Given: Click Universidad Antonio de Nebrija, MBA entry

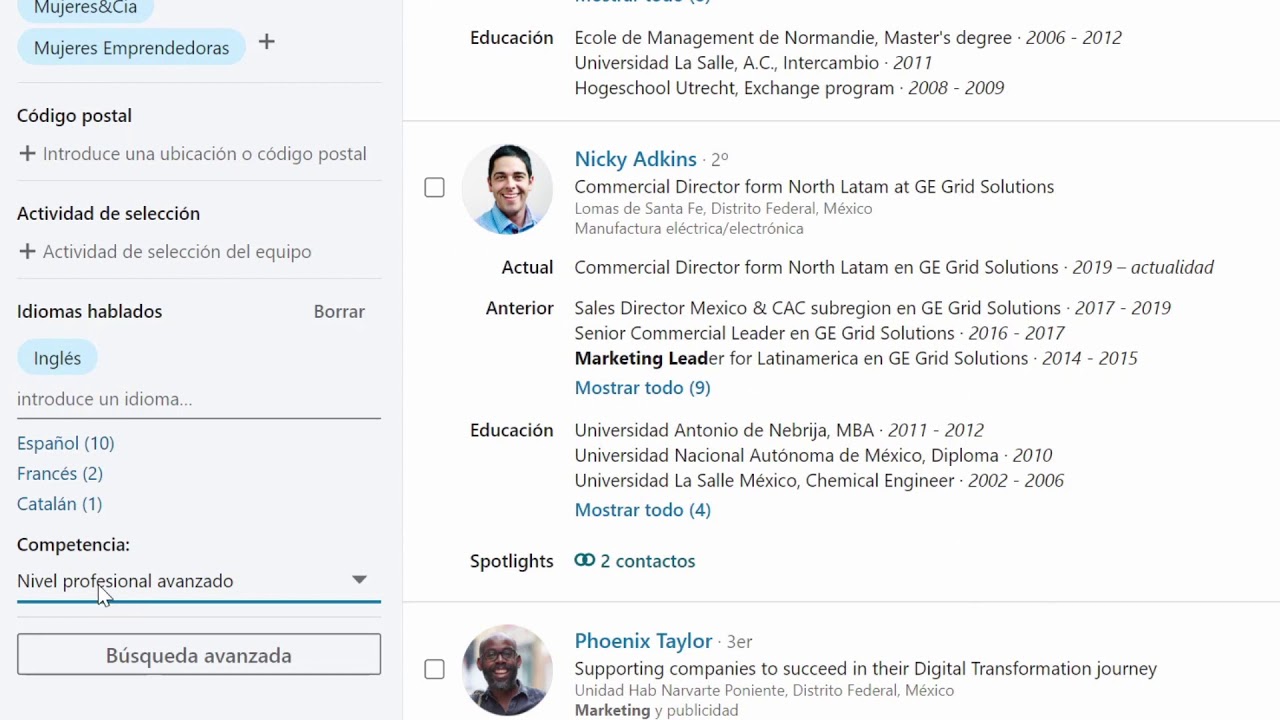Looking at the screenshot, I should pyautogui.click(x=779, y=430).
